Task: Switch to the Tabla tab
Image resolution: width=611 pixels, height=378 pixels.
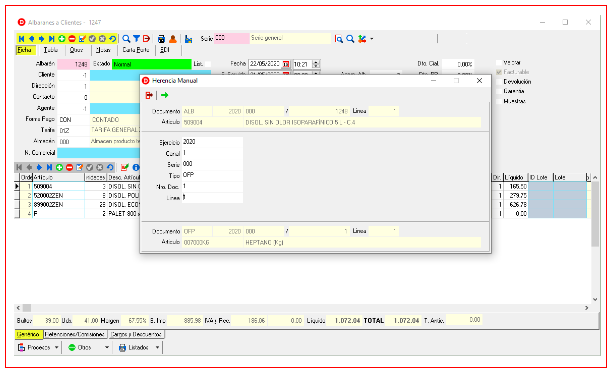Action: pos(51,50)
